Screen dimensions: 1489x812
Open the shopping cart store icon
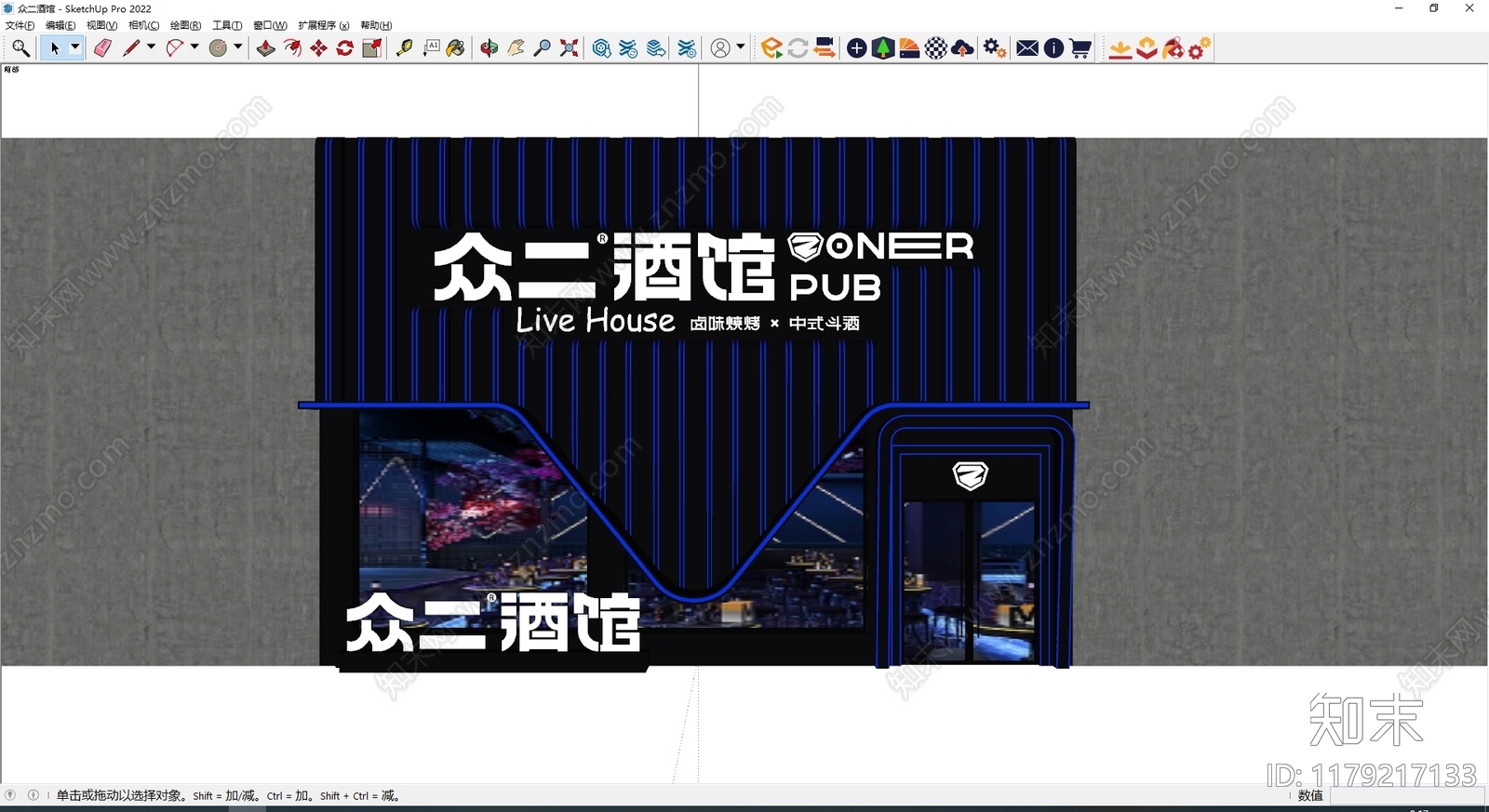coord(1080,48)
